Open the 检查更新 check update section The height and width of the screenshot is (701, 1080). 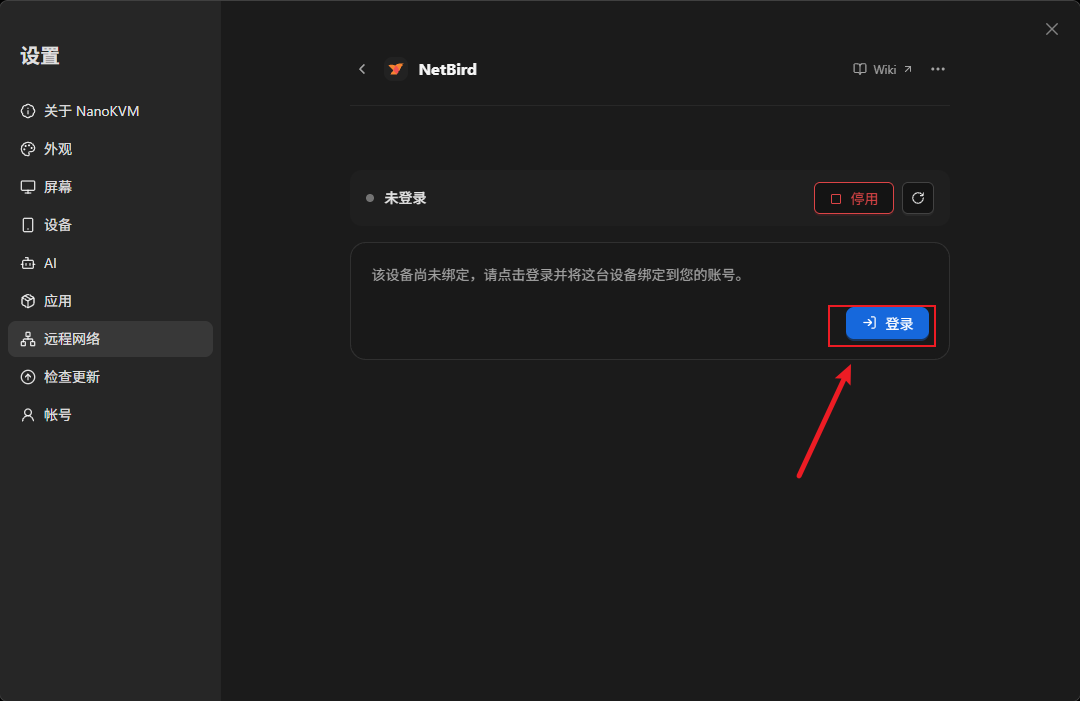click(110, 377)
